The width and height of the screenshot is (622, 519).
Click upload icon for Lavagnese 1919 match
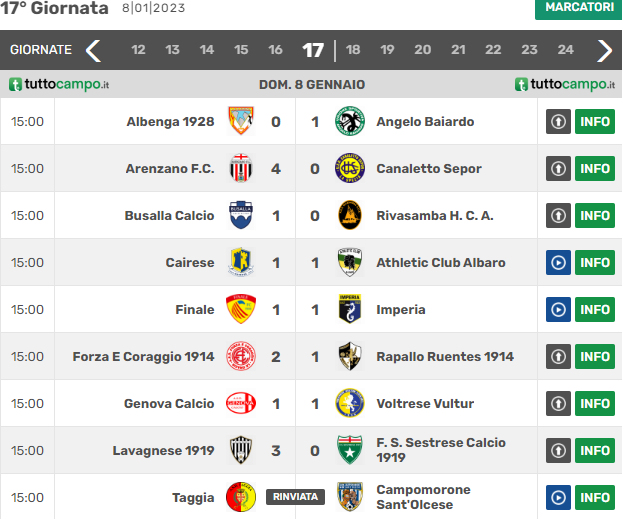558,450
